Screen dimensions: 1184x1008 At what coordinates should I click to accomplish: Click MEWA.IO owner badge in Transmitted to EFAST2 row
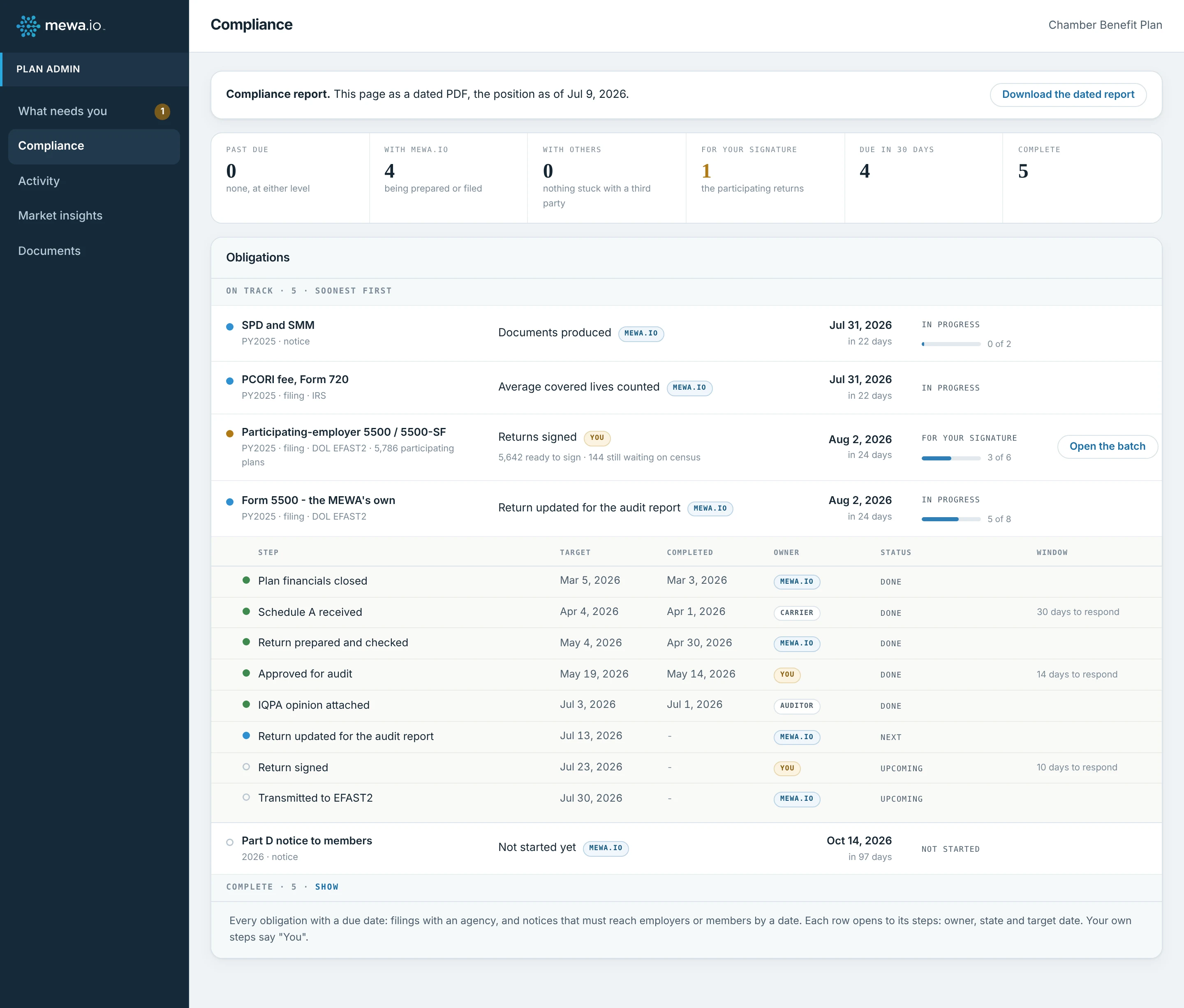[797, 799]
